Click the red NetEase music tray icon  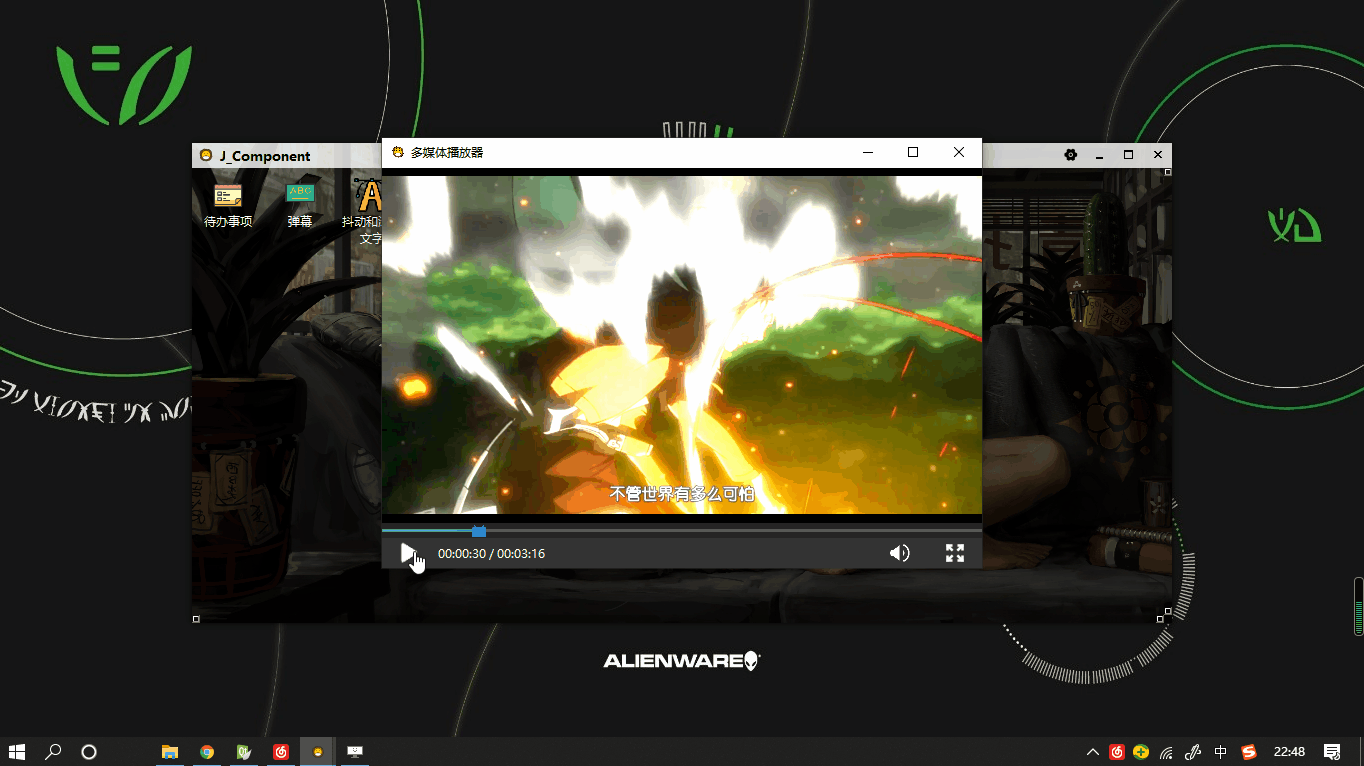pyautogui.click(x=1117, y=752)
